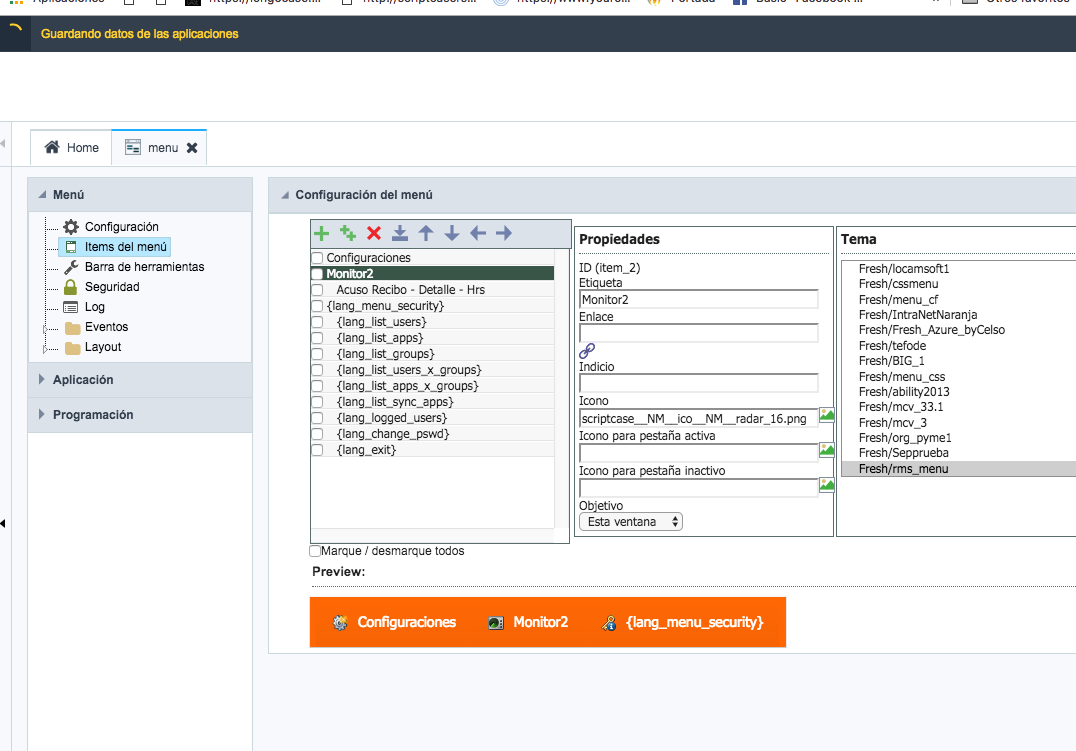Click Monitor2 in preview menu
1076x751 pixels.
pos(541,623)
